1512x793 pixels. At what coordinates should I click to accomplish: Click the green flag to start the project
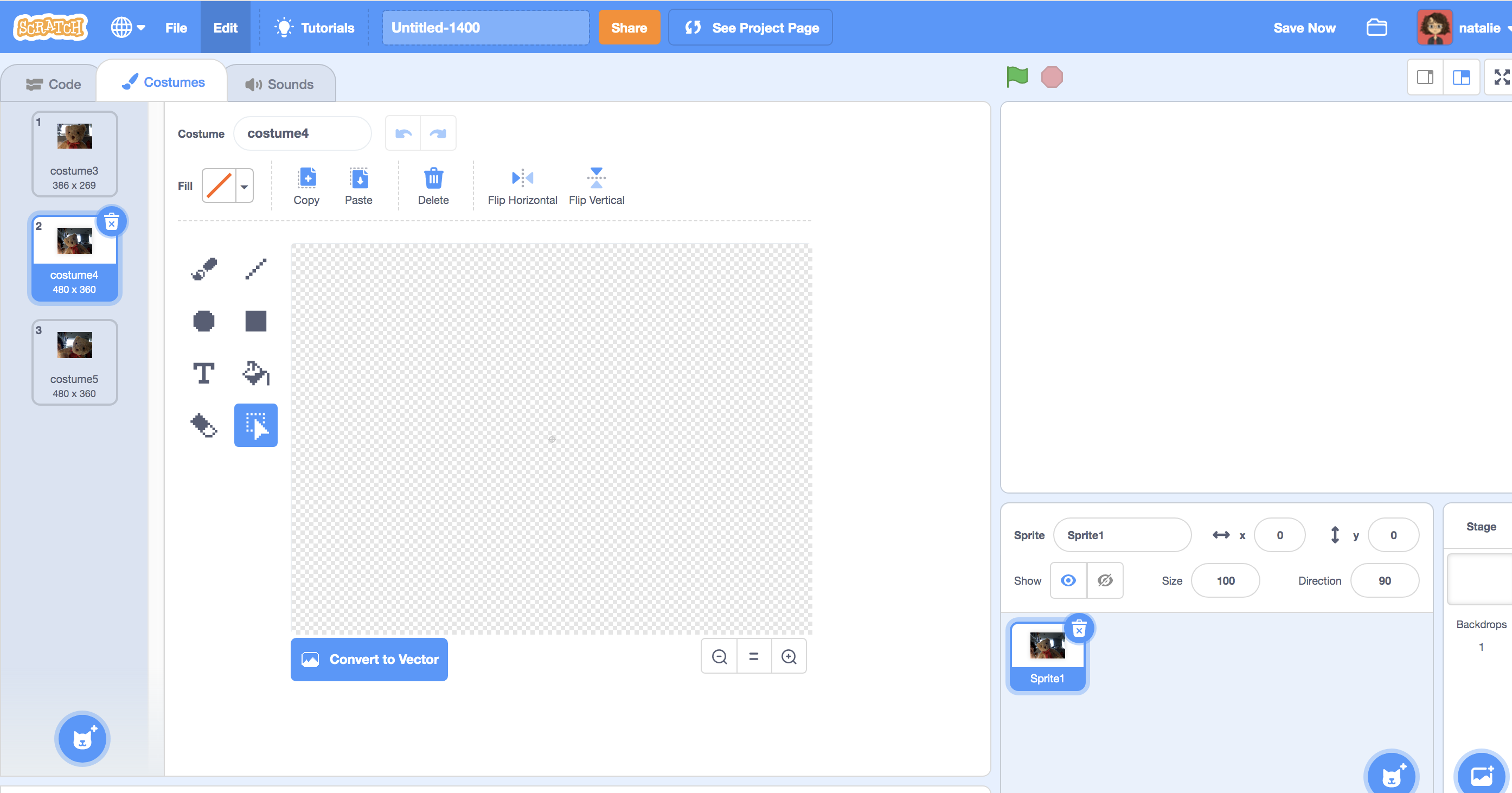(1017, 76)
